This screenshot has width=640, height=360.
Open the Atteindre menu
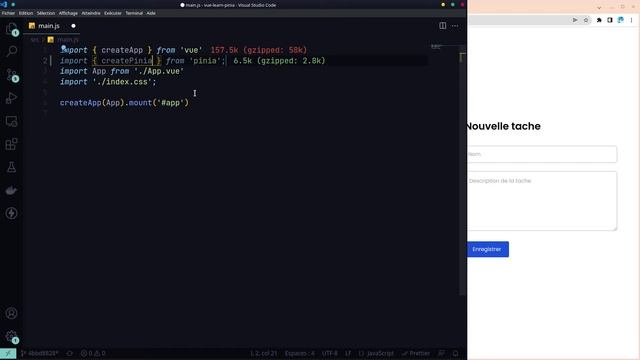click(x=91, y=13)
